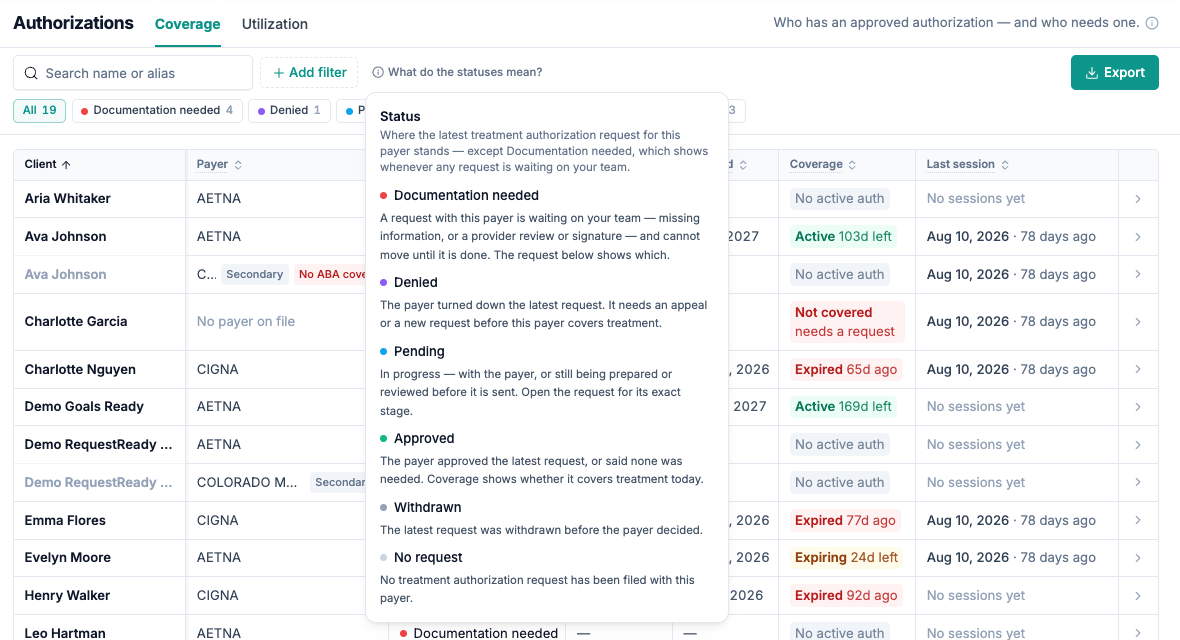Switch to the Coverage tab
1180x640 pixels.
coord(187,24)
